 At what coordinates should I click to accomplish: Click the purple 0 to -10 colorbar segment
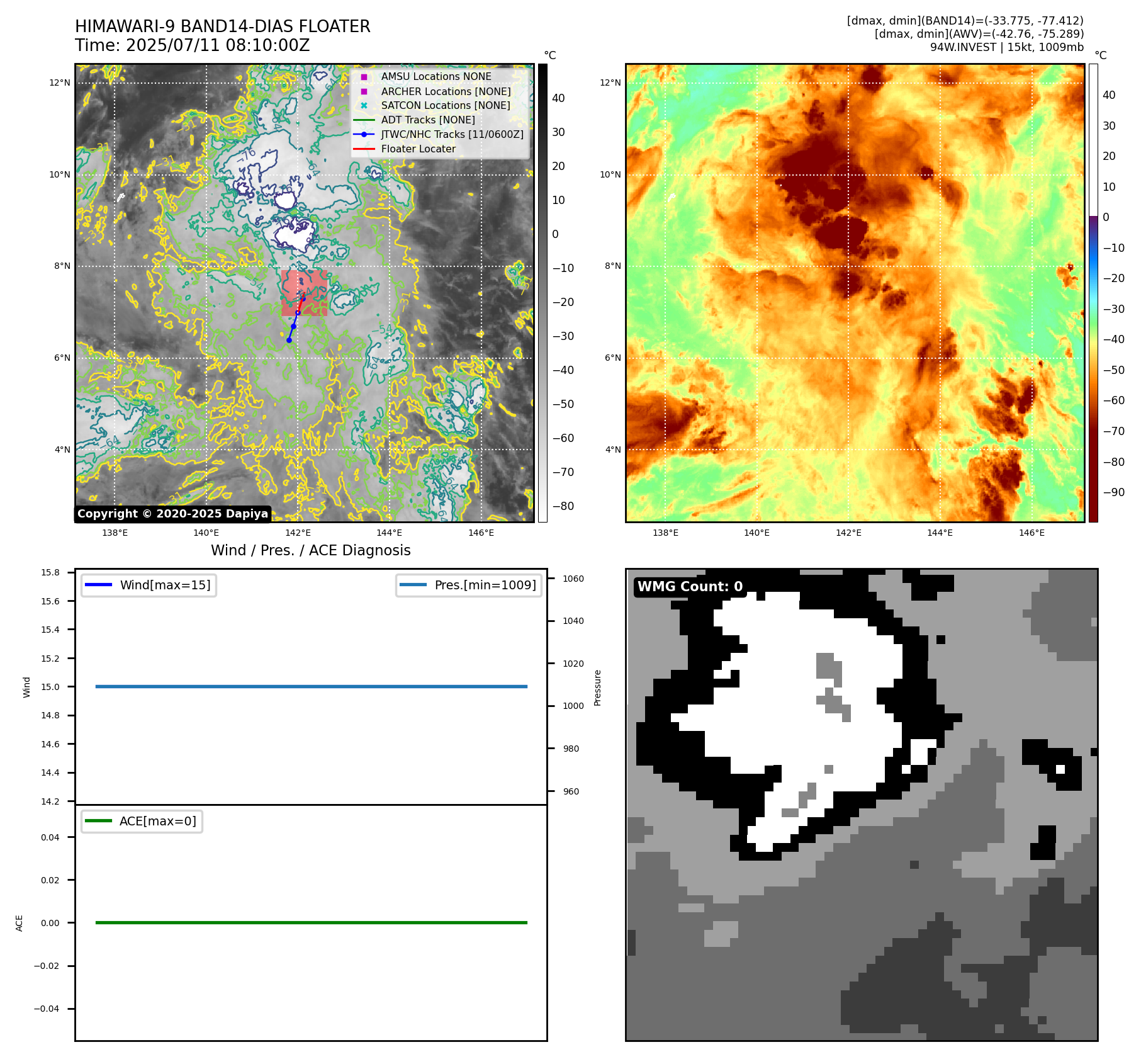coord(1093,232)
